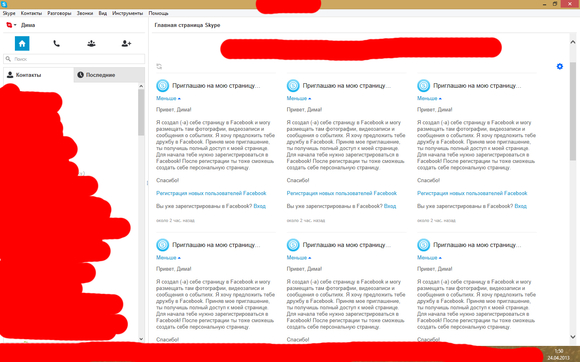This screenshot has width=580, height=362.
Task: Click the contacts list scrollbar down arrow
Action: tap(141, 339)
